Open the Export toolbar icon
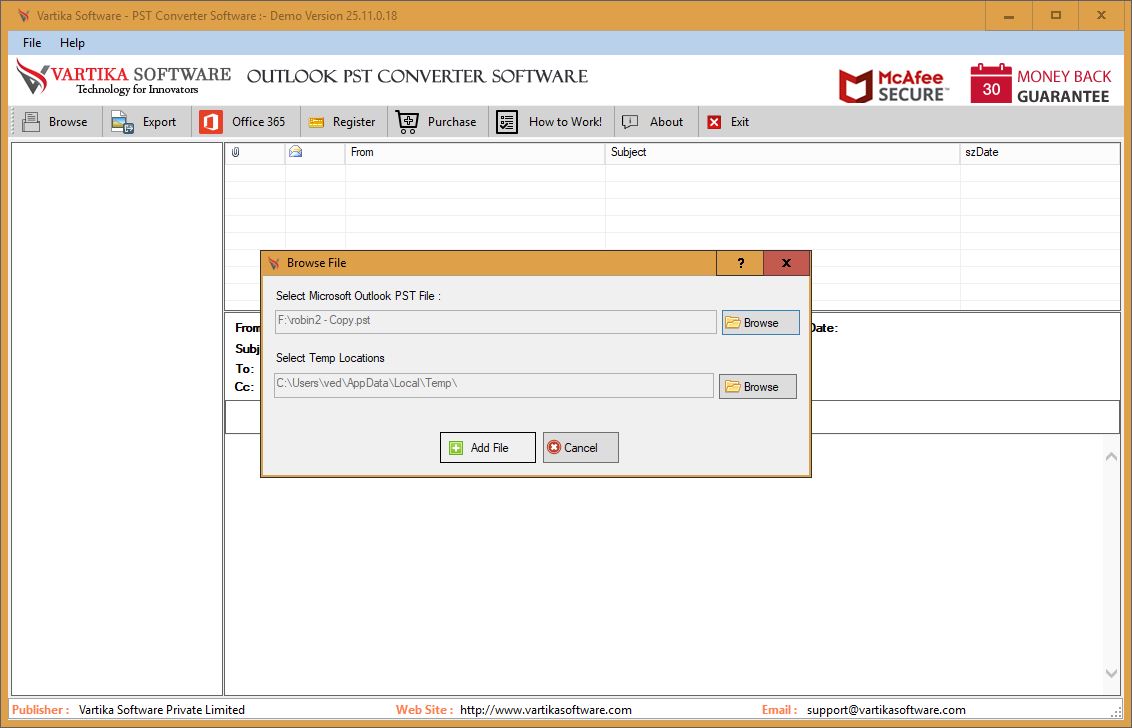 pos(123,122)
